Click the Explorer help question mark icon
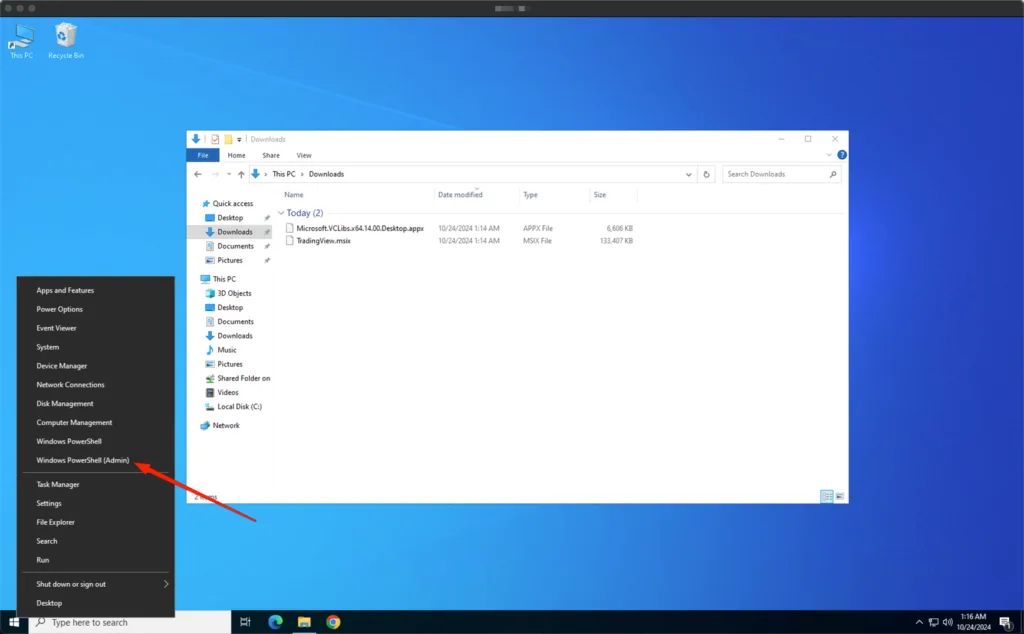This screenshot has height=634, width=1024. point(842,155)
